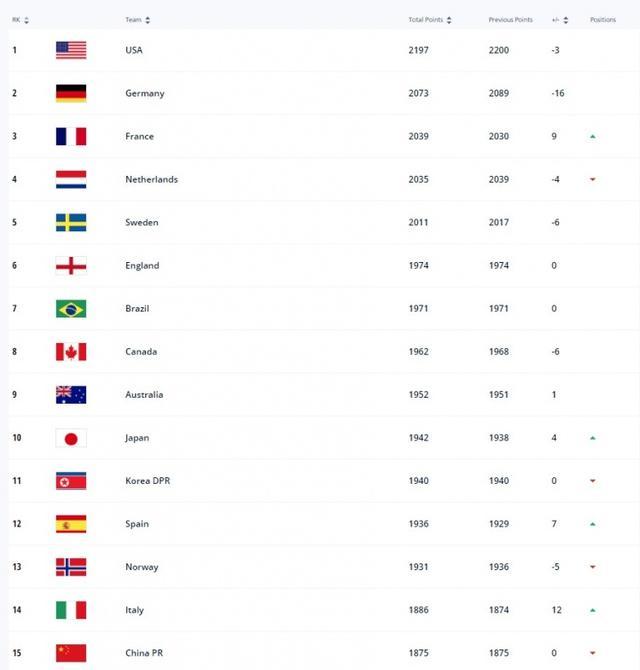Viewport: 640px width, 670px height.
Task: Click Netherlands' red down position arrow
Action: tap(593, 180)
